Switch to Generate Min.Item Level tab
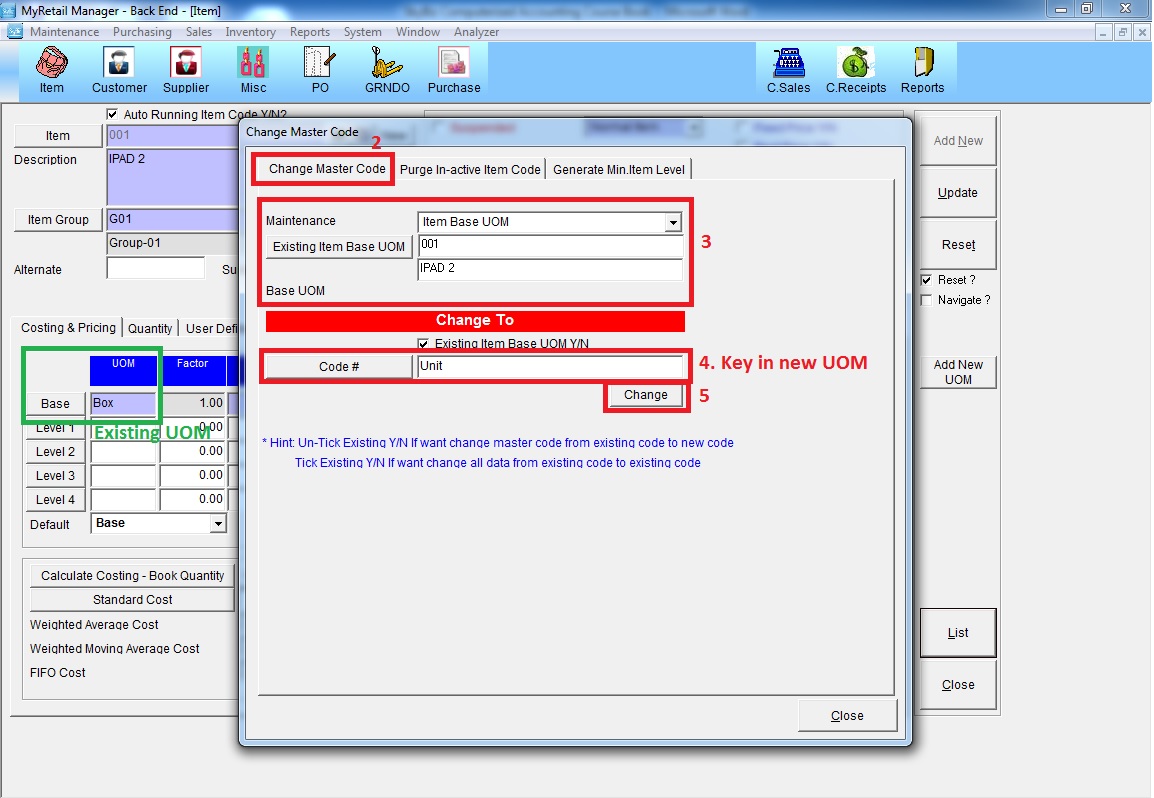 [x=619, y=170]
